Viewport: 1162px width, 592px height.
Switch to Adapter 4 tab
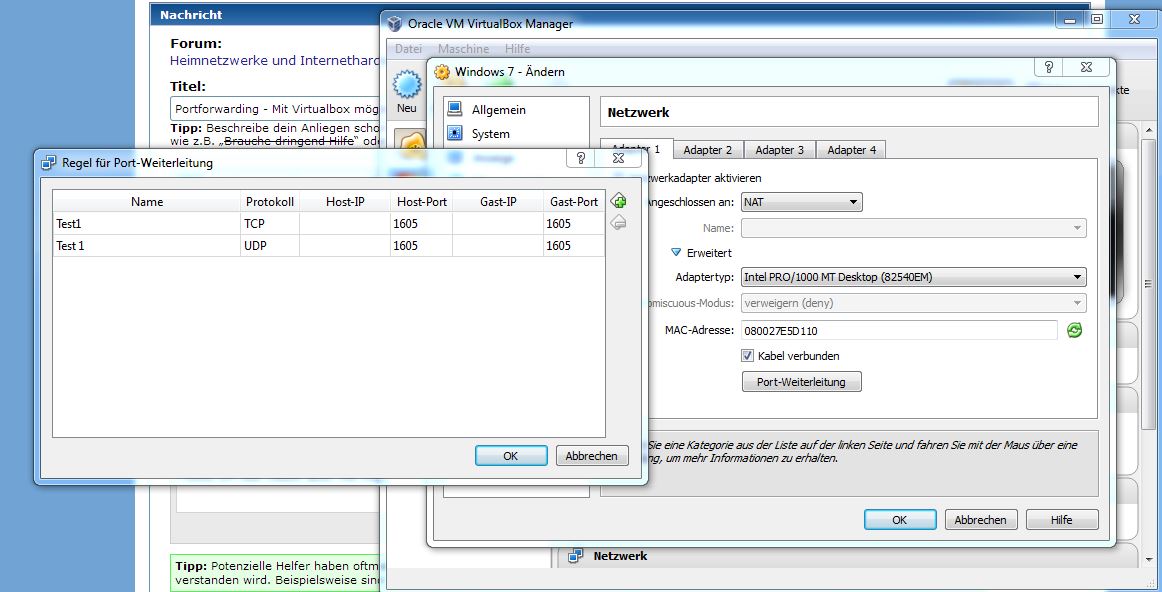(x=851, y=150)
